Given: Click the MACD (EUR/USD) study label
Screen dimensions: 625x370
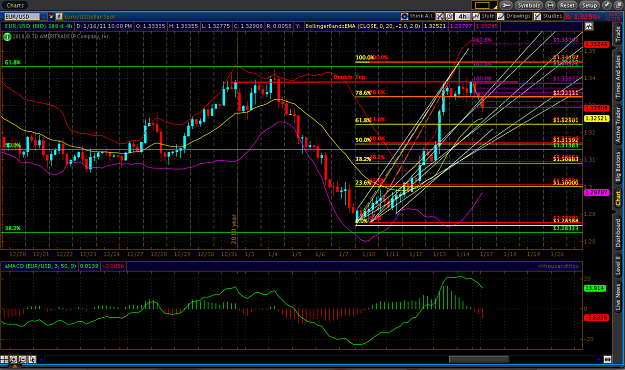Looking at the screenshot, I should tap(41, 266).
